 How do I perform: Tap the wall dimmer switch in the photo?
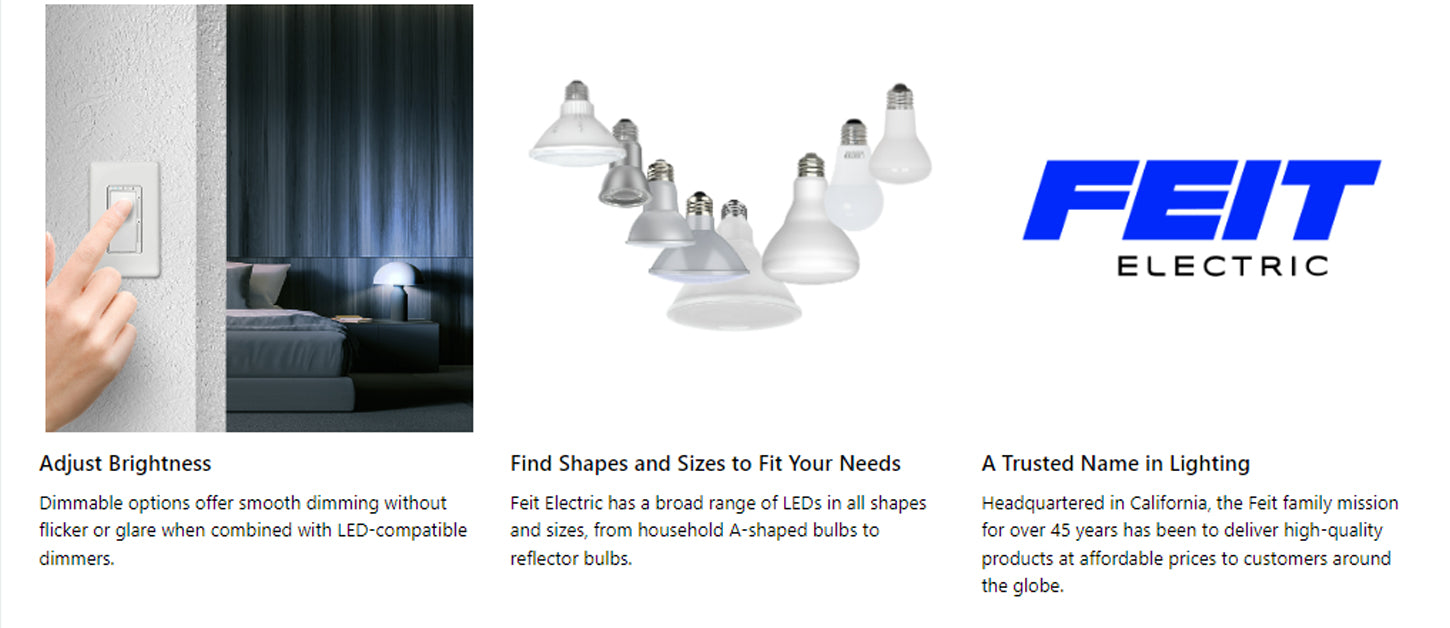click(125, 221)
